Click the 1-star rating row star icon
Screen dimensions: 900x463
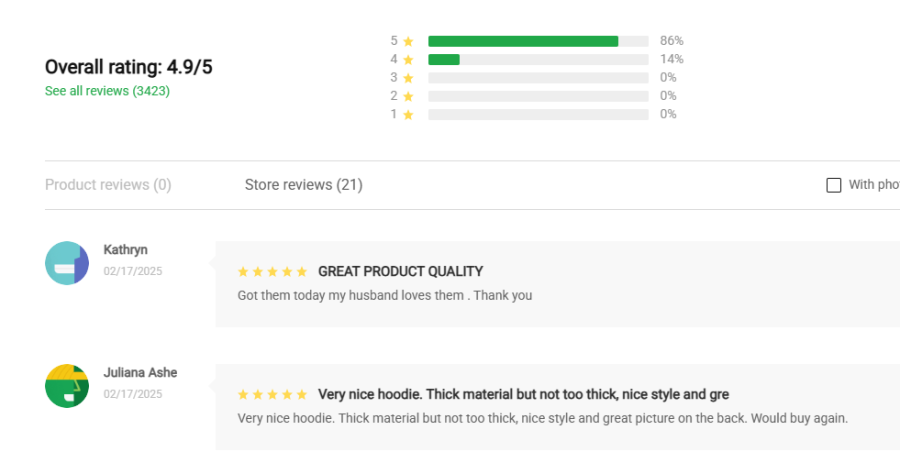408,114
